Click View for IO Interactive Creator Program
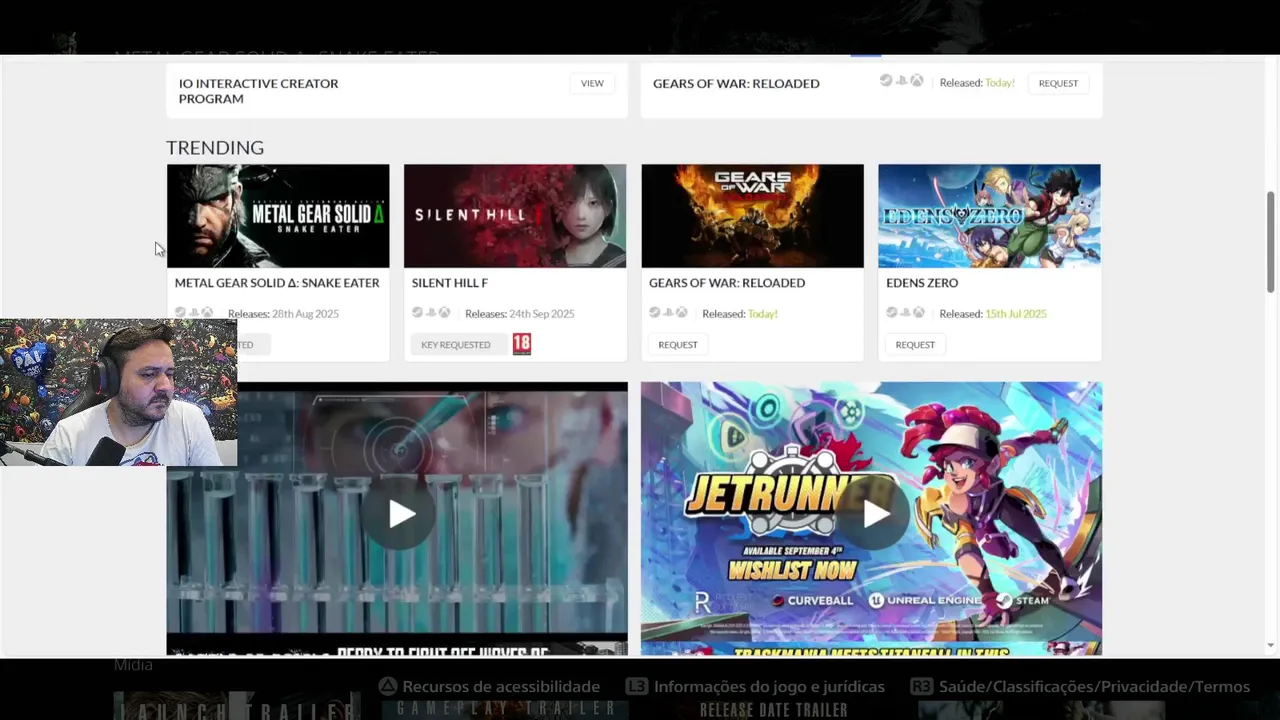1280x720 pixels. [592, 83]
